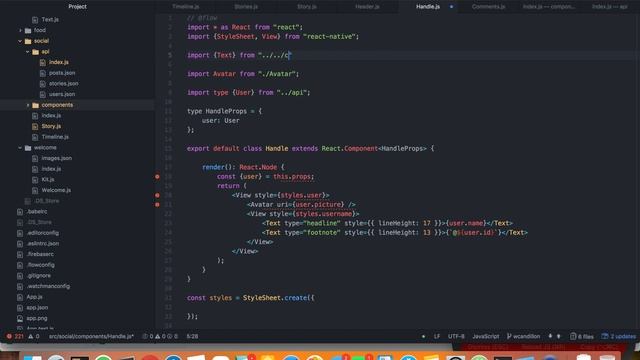Open App.js in the tree

(x=34, y=297)
